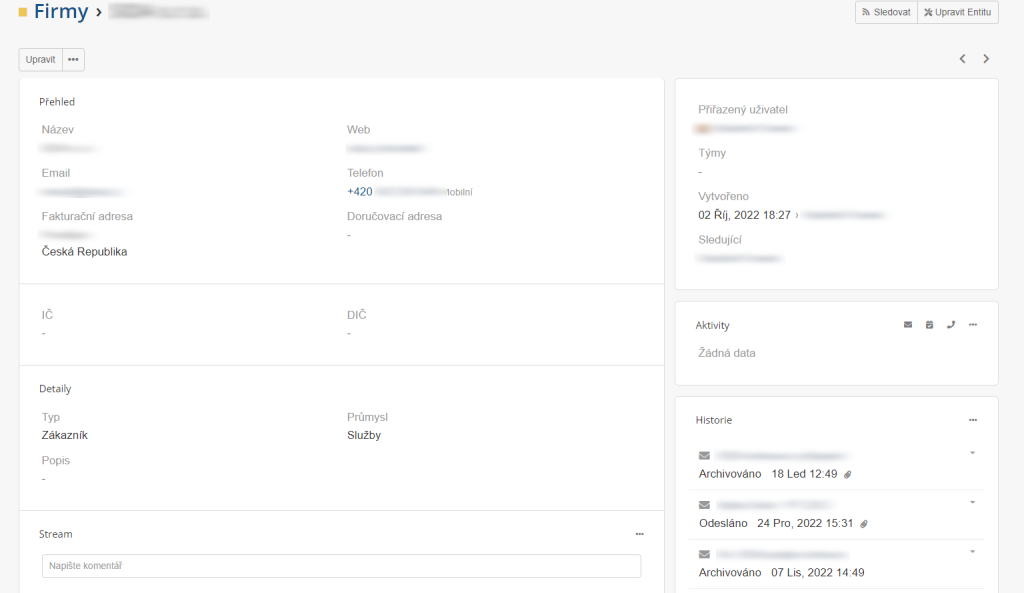Click the Upravit edit button
Screen dimensions: 1024x593
(x=40, y=59)
